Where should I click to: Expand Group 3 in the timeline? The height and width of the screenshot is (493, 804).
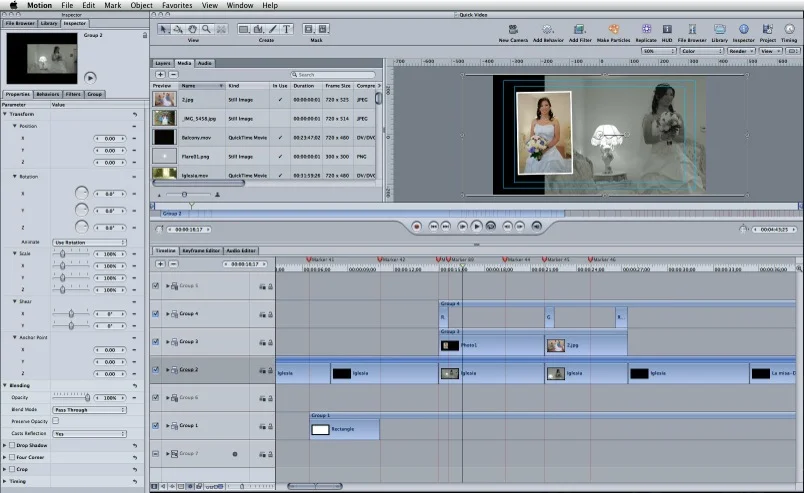click(168, 342)
